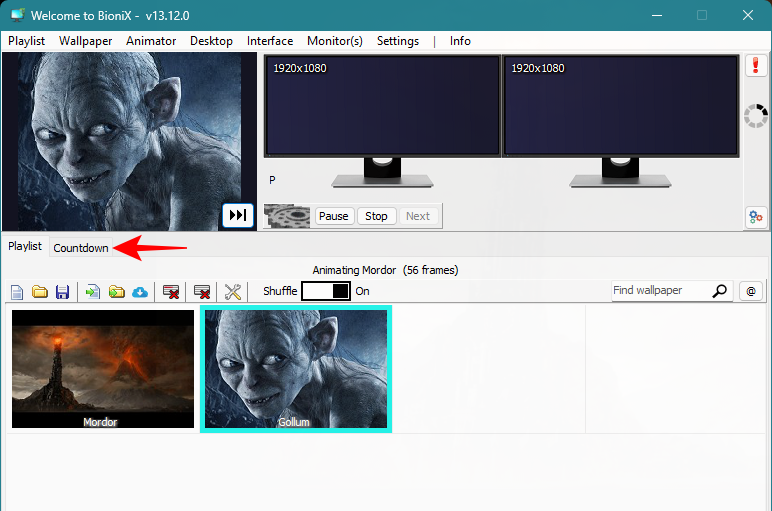Save playlist using the blue floppy disk icon
Image resolution: width=772 pixels, height=511 pixels.
point(62,292)
